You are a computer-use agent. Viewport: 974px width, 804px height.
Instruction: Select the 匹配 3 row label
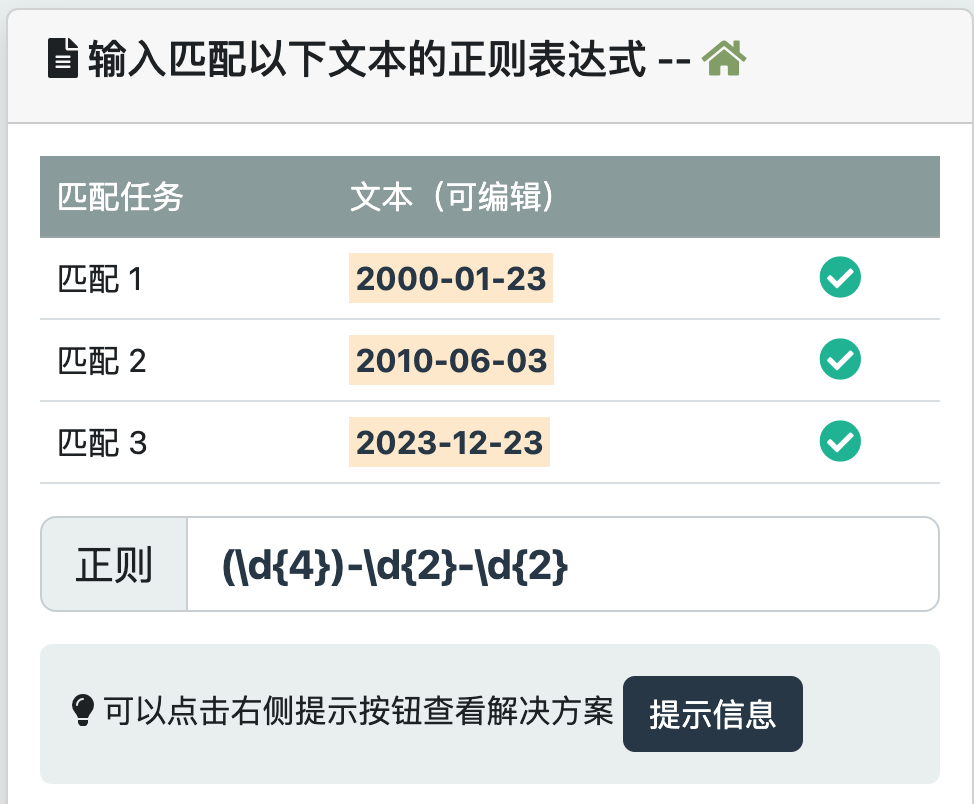(102, 443)
